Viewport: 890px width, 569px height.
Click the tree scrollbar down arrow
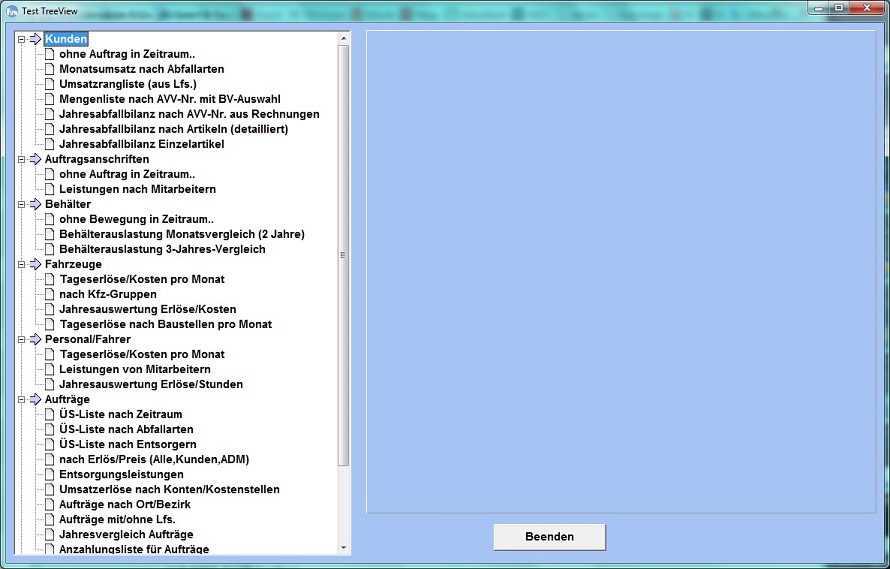[x=344, y=547]
